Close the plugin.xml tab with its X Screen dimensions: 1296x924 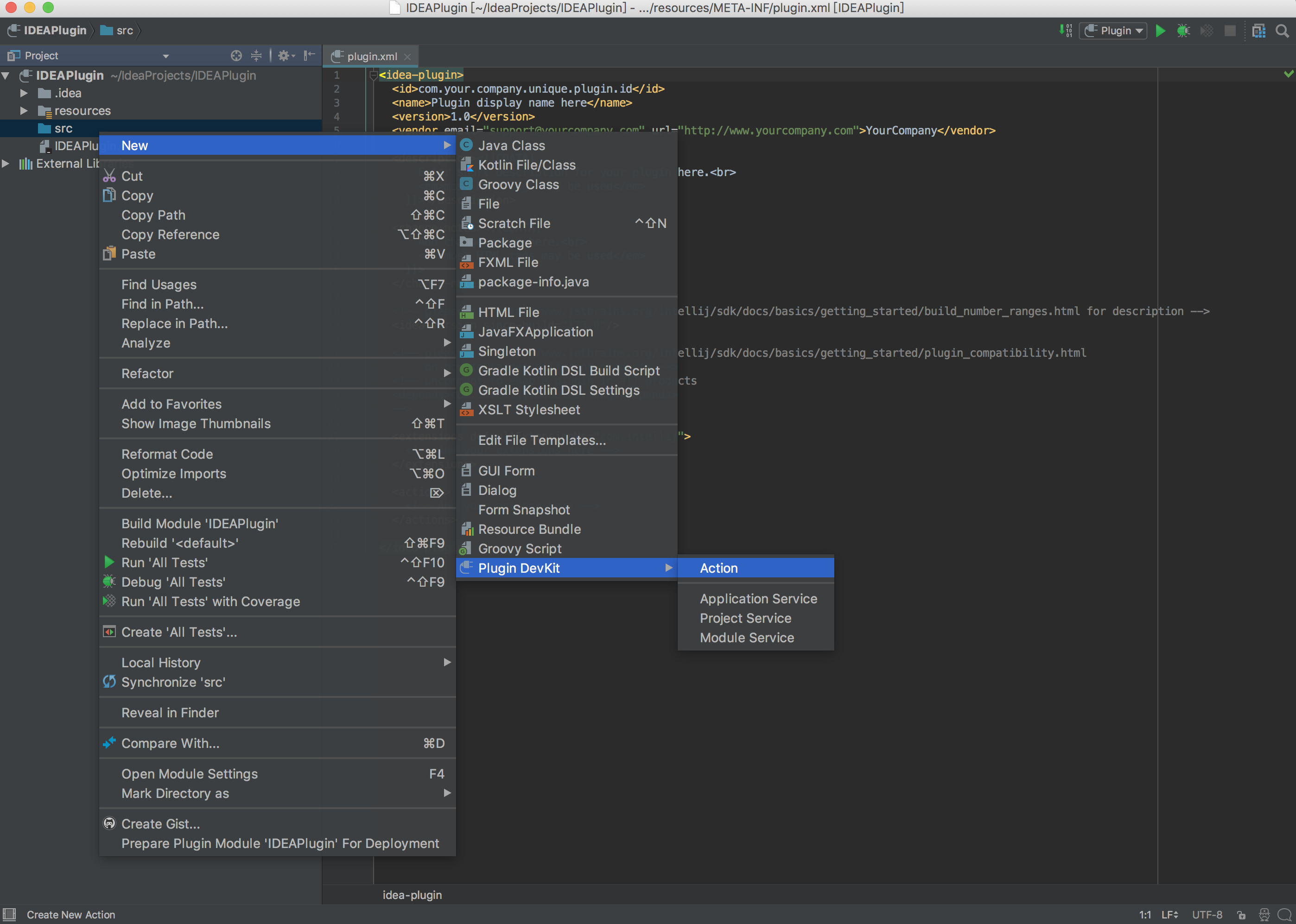407,57
